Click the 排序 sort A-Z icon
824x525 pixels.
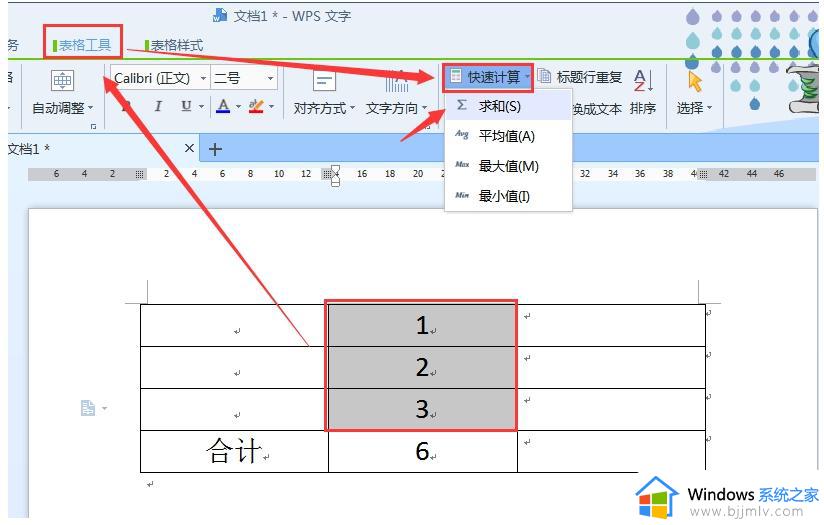643,80
